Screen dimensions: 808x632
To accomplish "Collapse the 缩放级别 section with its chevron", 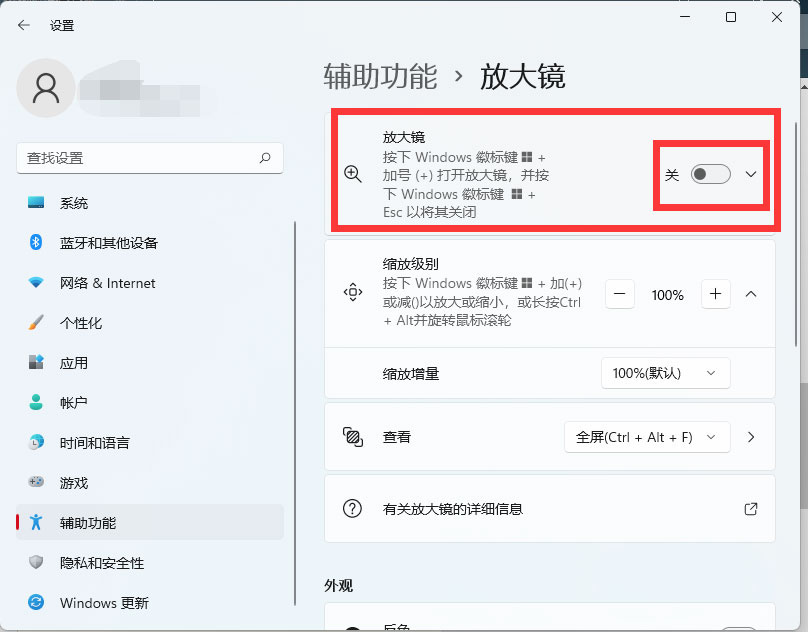I will 751,294.
